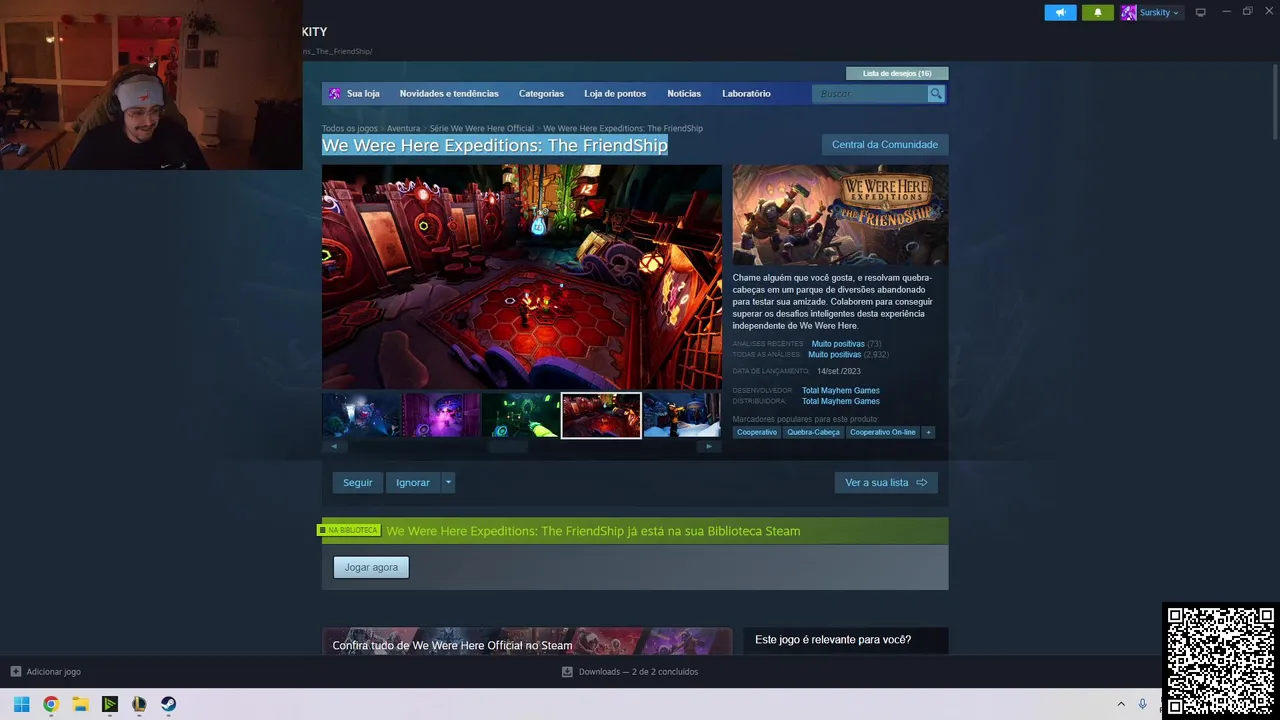Select the first blue screenshot thumbnail
The width and height of the screenshot is (1280, 720).
pyautogui.click(x=361, y=415)
